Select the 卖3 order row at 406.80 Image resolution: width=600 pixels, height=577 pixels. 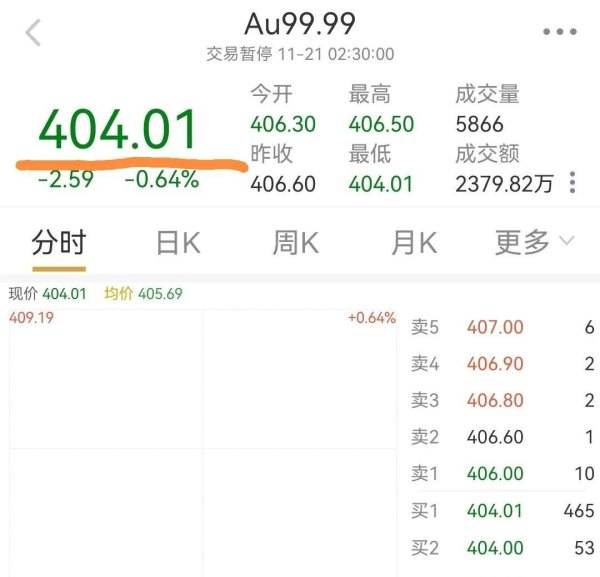pos(502,400)
